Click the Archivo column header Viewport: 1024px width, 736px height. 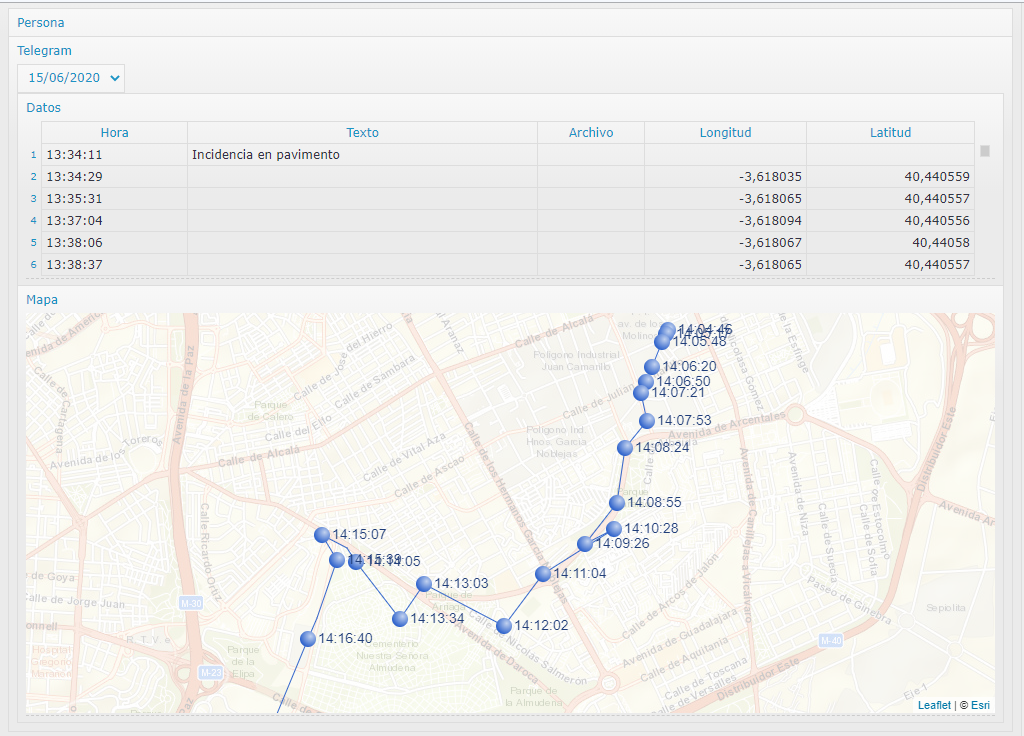591,133
